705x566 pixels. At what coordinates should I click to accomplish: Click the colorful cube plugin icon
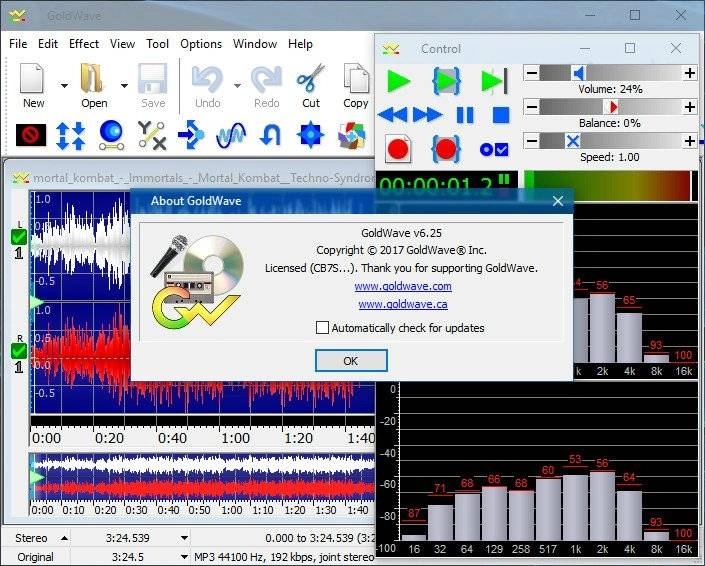pos(352,135)
